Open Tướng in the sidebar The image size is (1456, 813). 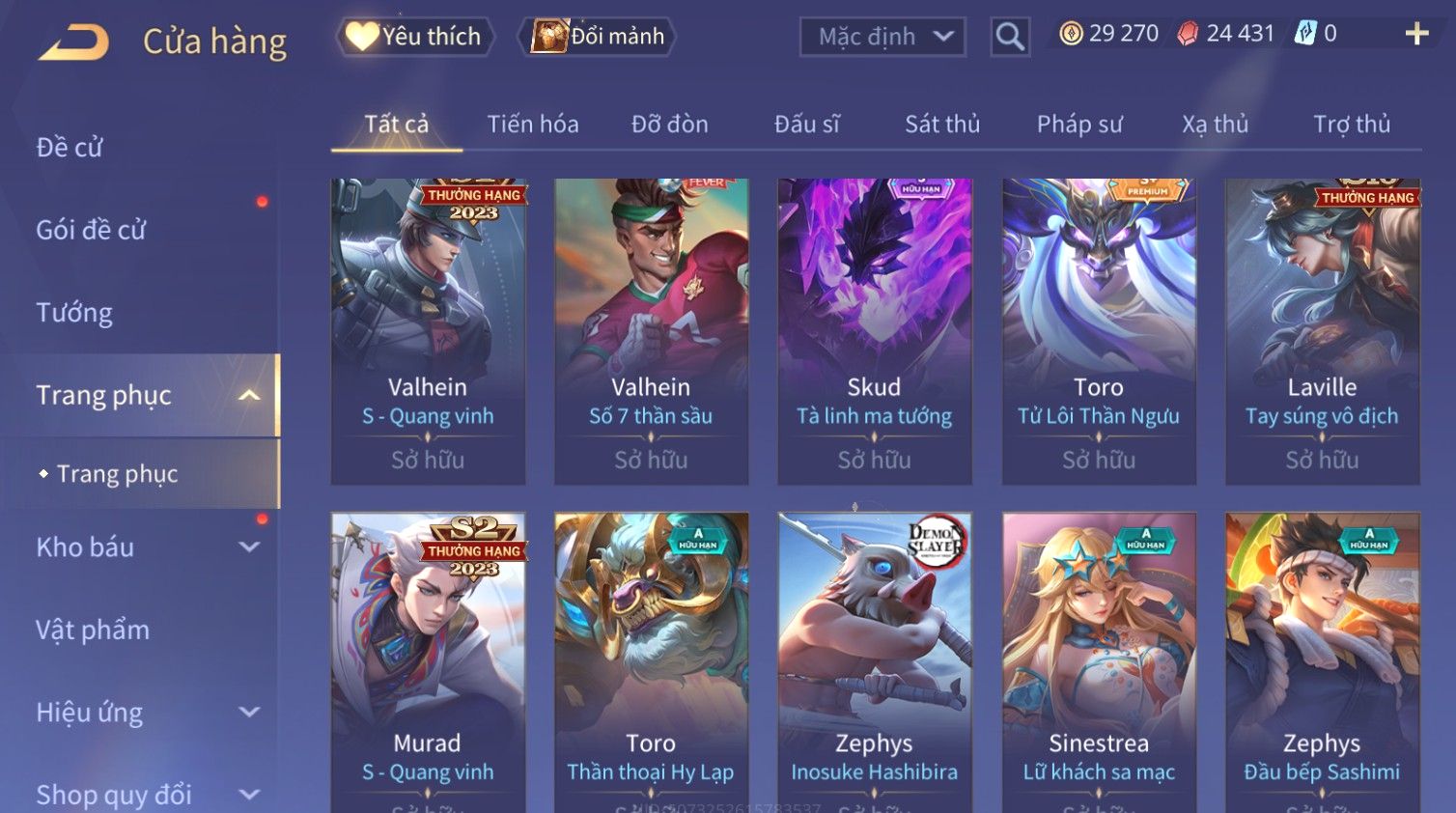click(x=74, y=313)
